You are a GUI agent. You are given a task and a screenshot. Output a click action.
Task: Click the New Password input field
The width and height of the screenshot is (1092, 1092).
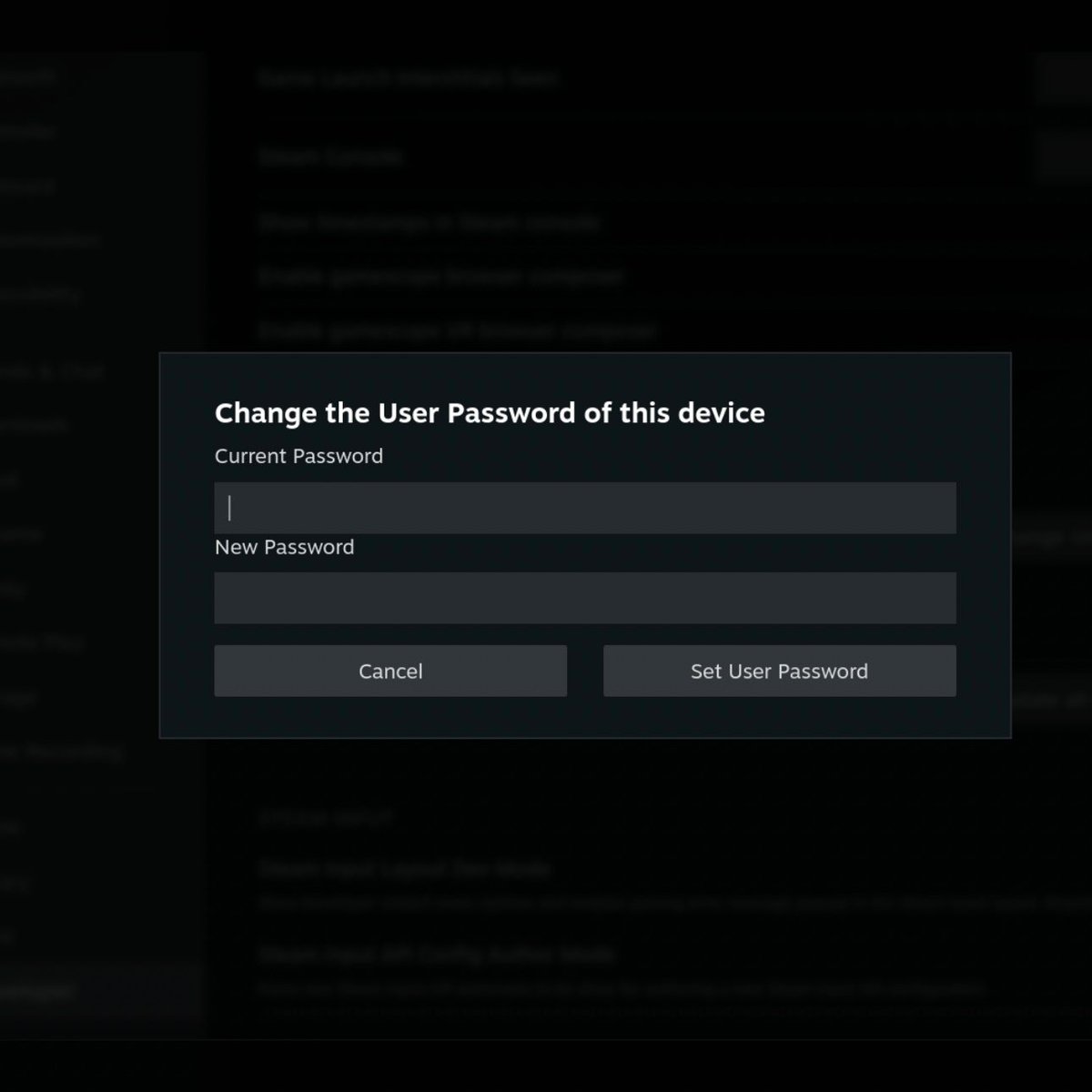(x=585, y=598)
